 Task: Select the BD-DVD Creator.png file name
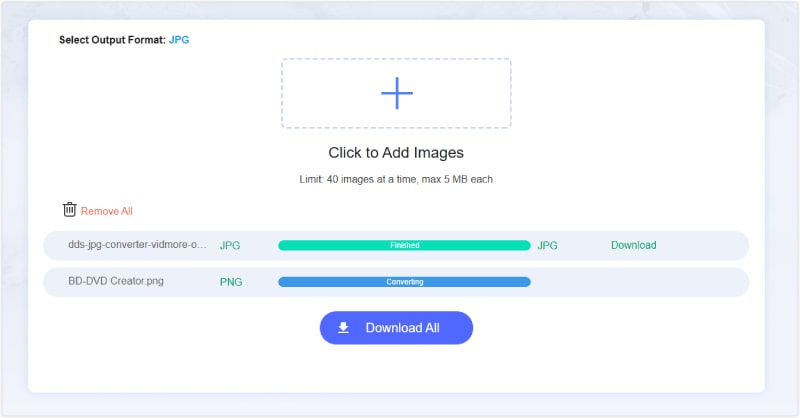[116, 281]
